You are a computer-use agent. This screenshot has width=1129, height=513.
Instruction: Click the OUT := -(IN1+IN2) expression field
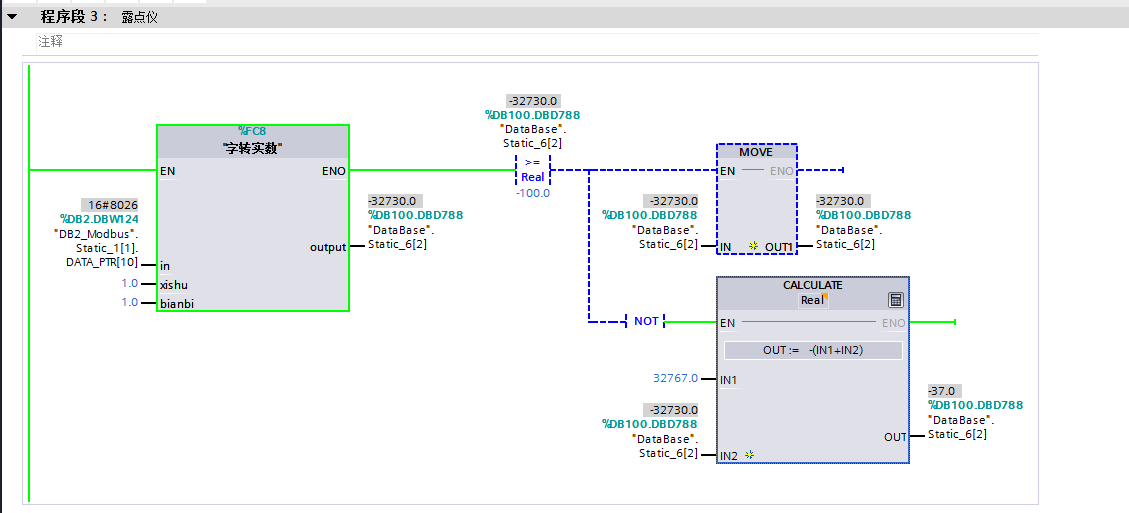coord(813,350)
